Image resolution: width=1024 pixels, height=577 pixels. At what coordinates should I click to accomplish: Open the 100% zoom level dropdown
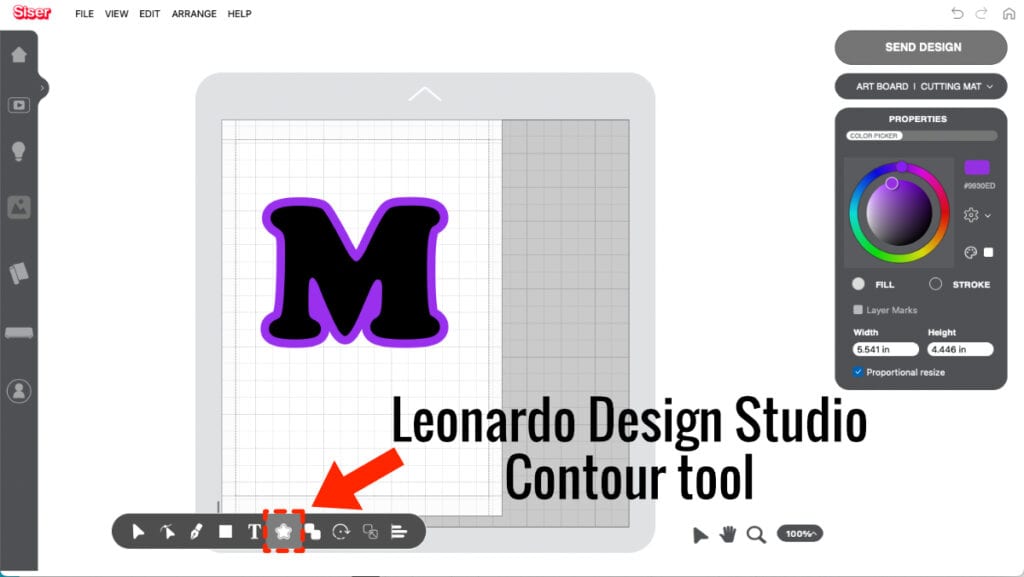[x=800, y=533]
